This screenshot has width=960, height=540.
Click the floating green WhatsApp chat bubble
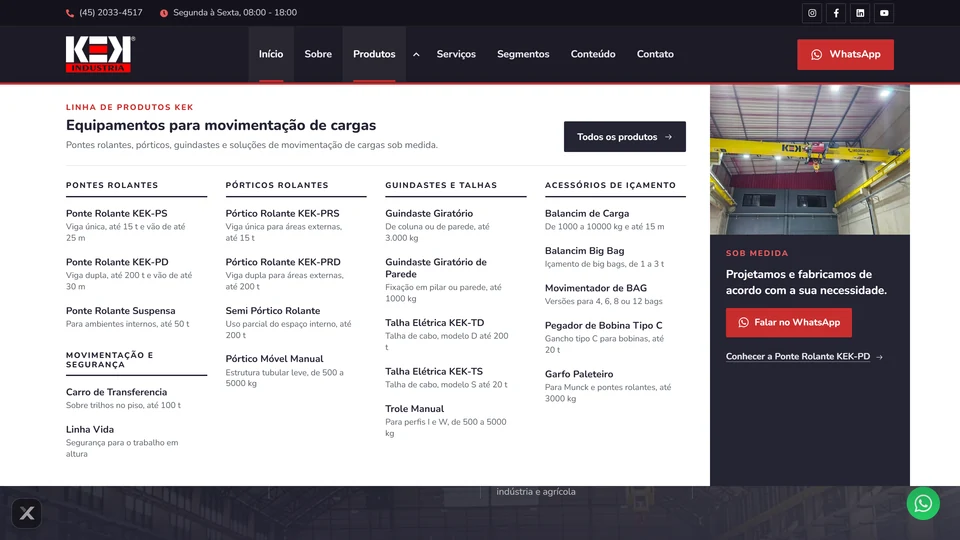point(923,503)
